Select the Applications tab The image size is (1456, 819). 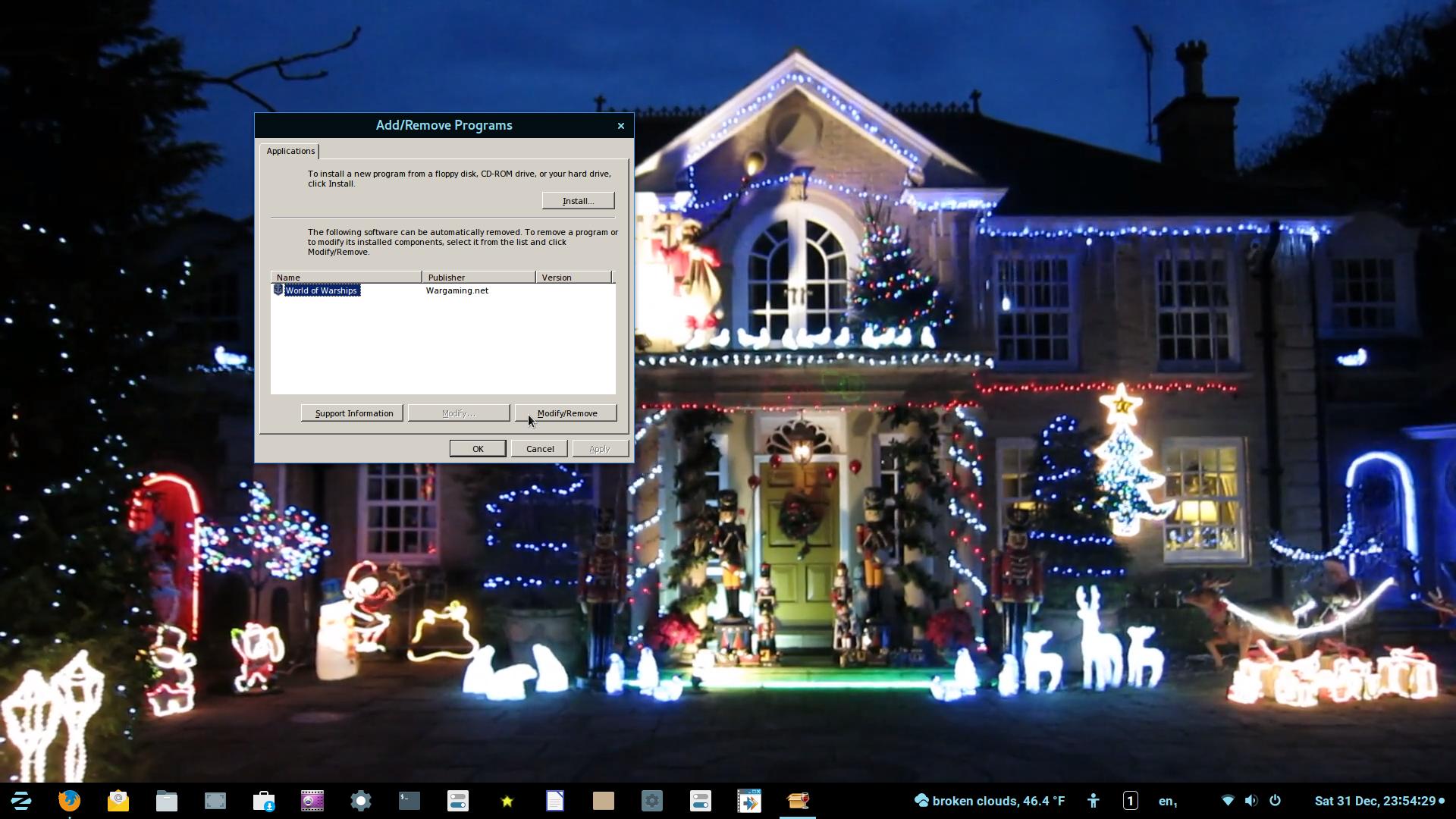(290, 151)
